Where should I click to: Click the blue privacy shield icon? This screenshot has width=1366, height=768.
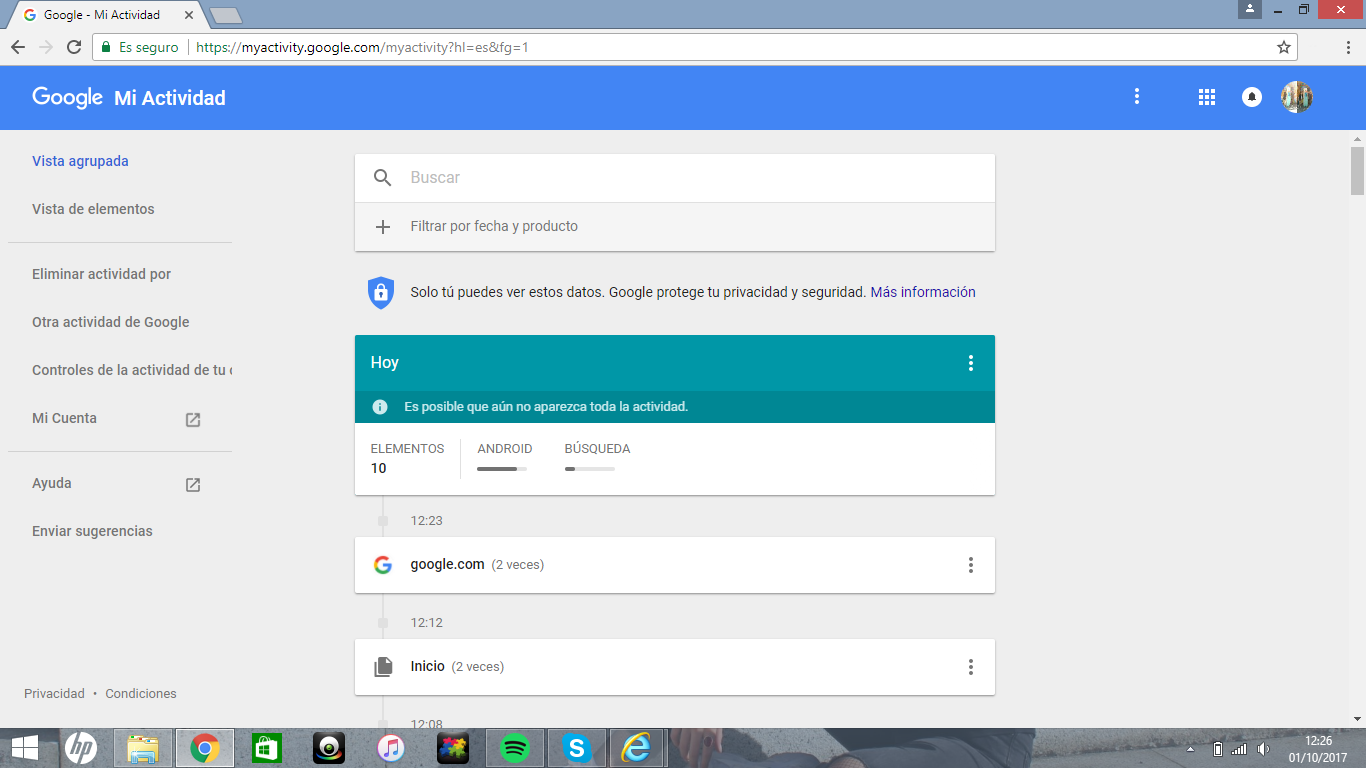(381, 292)
